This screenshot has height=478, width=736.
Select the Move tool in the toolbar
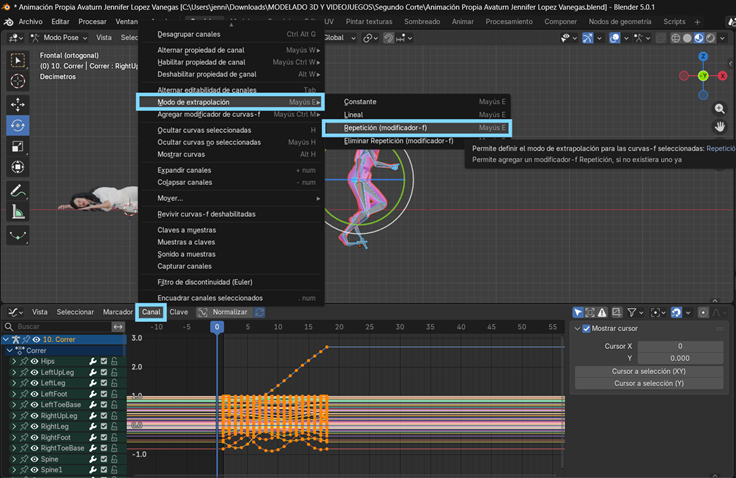[x=18, y=104]
